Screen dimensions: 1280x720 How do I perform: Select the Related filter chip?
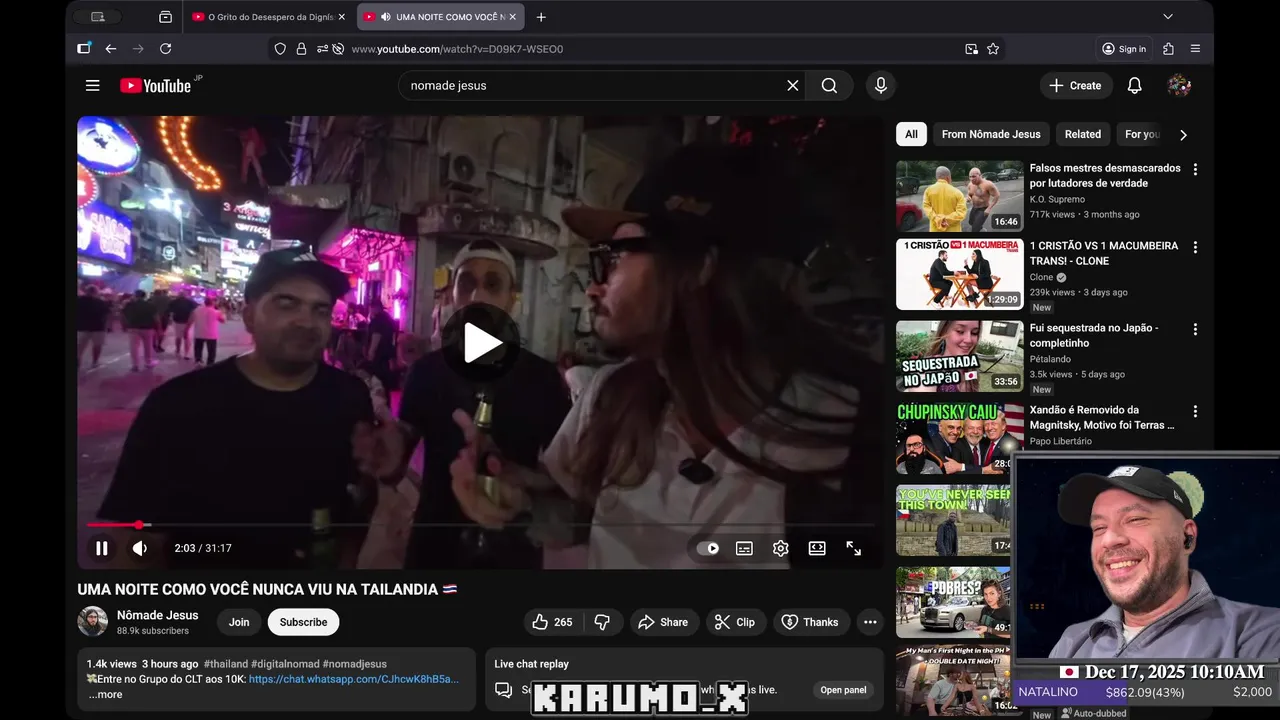coord(1083,134)
